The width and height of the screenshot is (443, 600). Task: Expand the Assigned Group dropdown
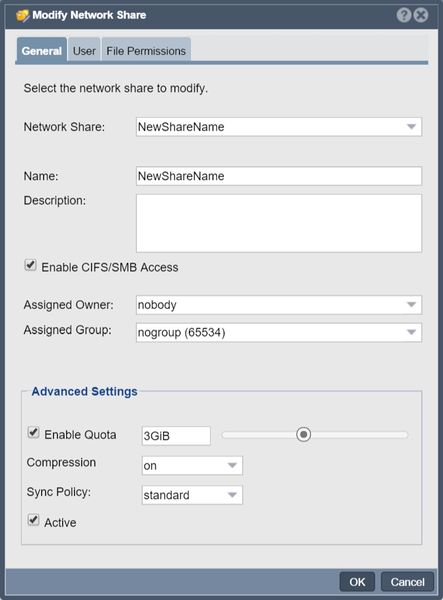click(279, 332)
